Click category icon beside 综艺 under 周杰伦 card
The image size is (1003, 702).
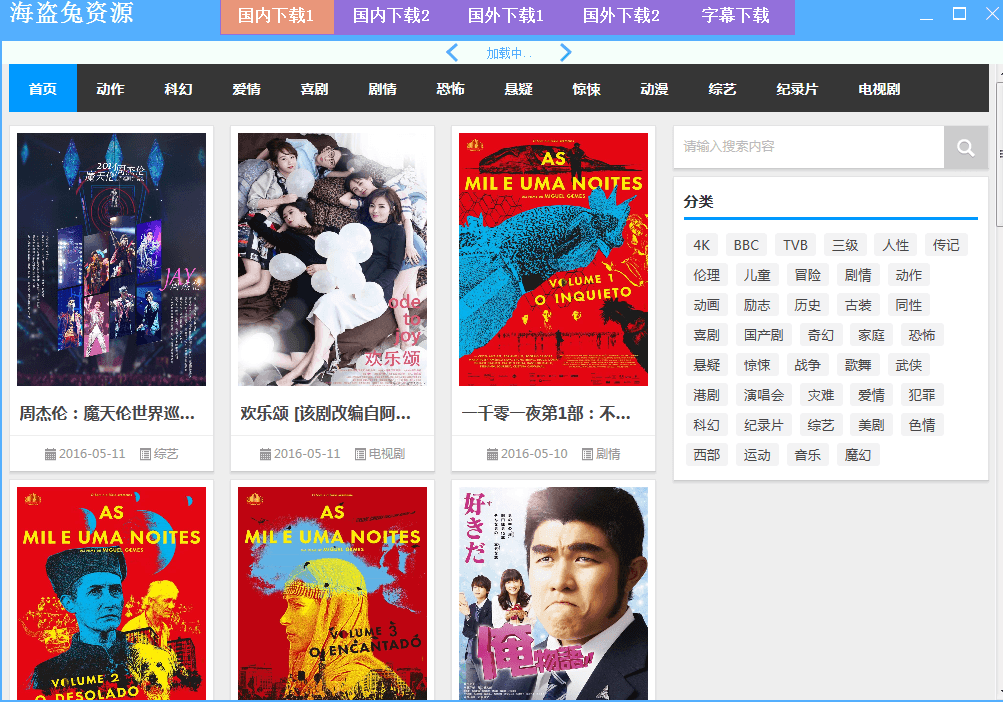pyautogui.click(x=145, y=454)
